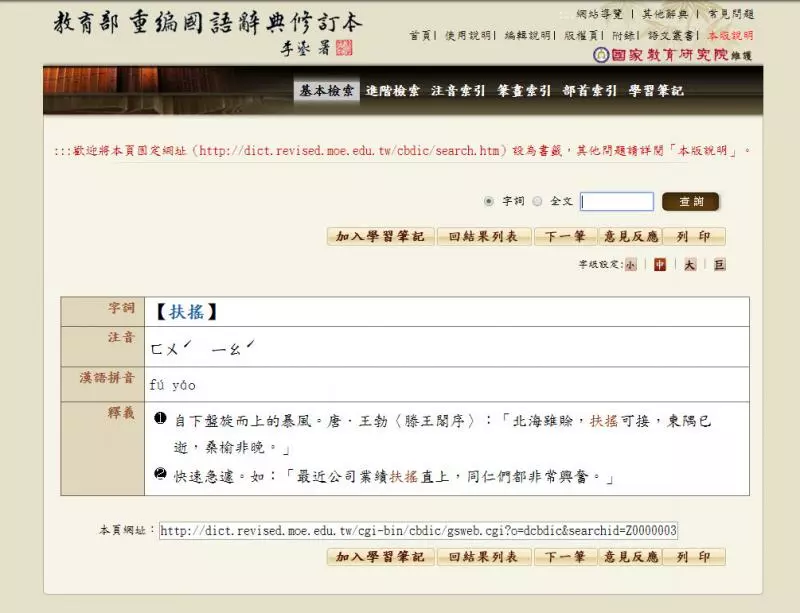Open the 基本檢索 tab
Image resolution: width=800 pixels, height=613 pixels.
pos(327,91)
